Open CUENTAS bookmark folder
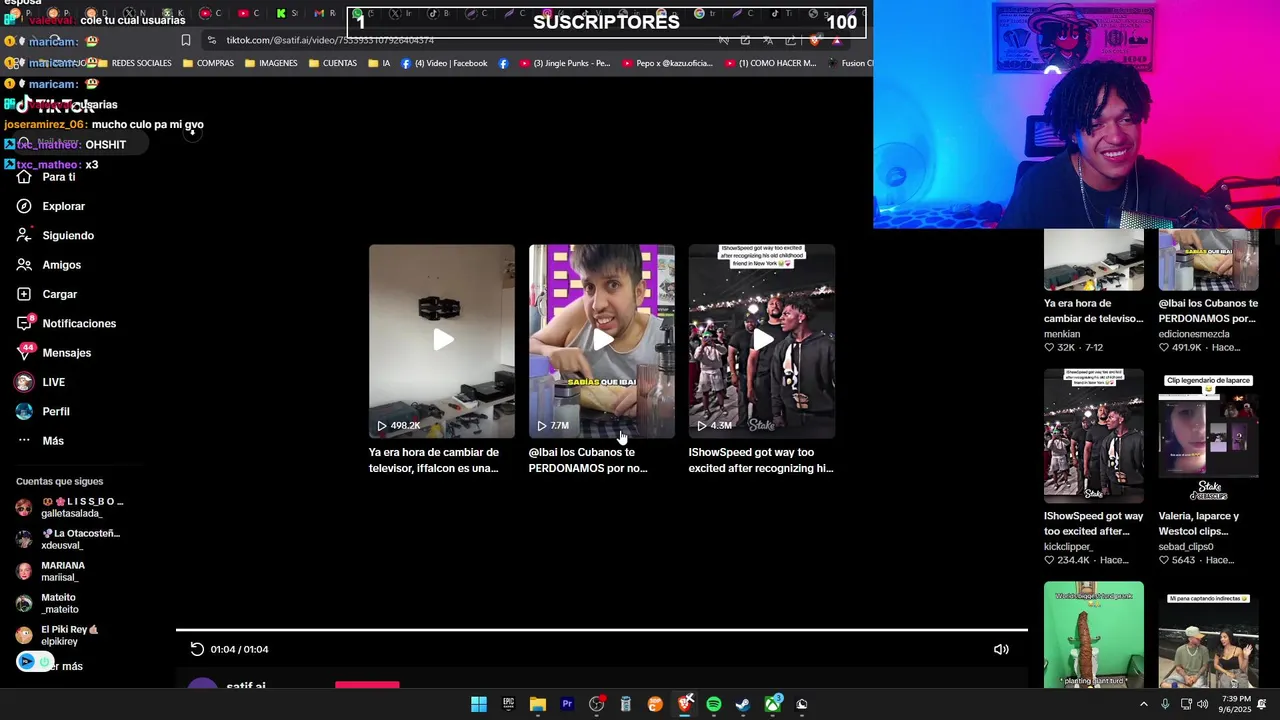1280x720 pixels. (x=333, y=63)
